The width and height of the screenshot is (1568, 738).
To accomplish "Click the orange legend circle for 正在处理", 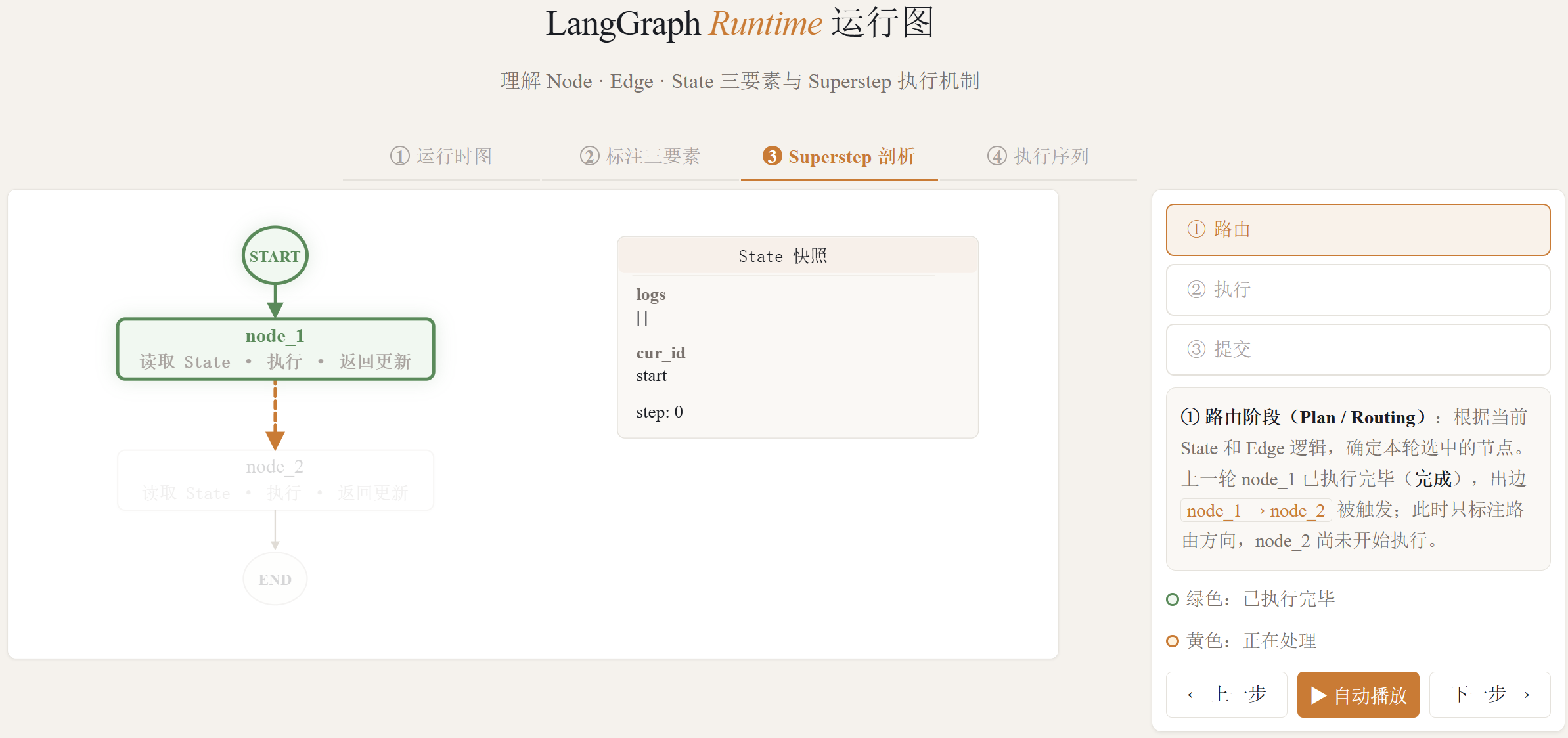I will click(1173, 641).
